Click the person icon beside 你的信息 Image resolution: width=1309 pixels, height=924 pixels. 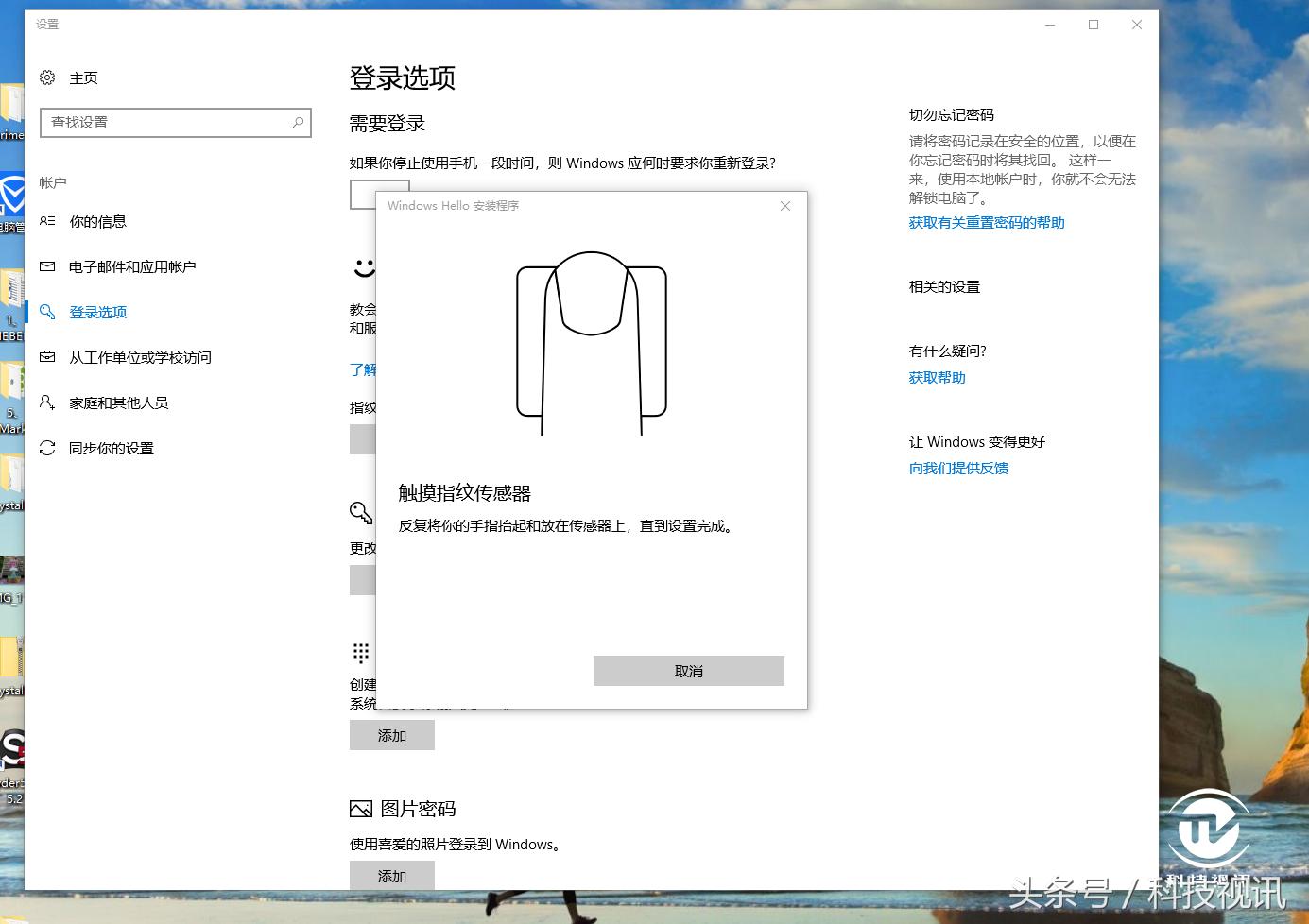click(x=47, y=221)
